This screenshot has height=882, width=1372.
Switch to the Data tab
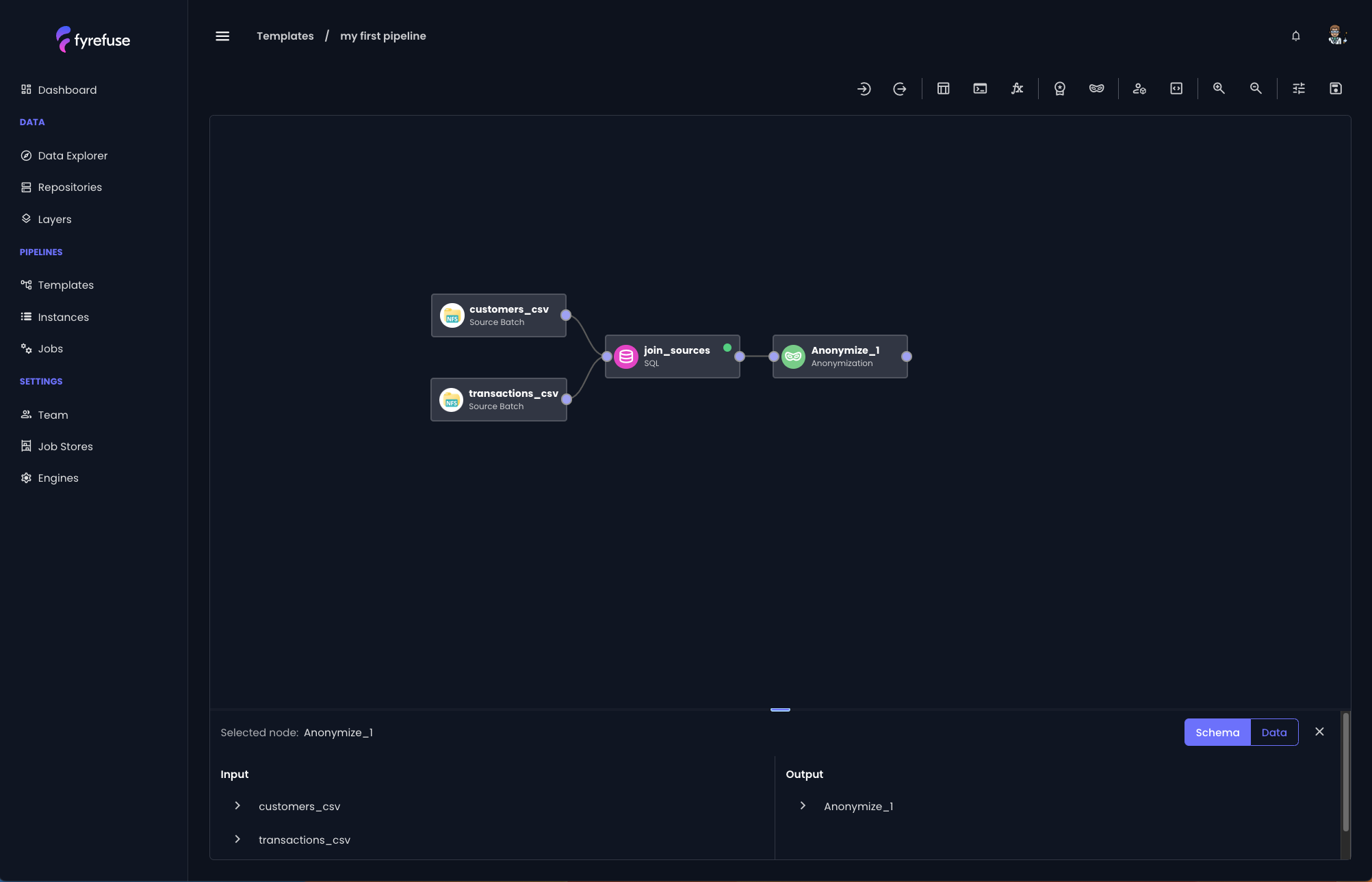pyautogui.click(x=1274, y=732)
